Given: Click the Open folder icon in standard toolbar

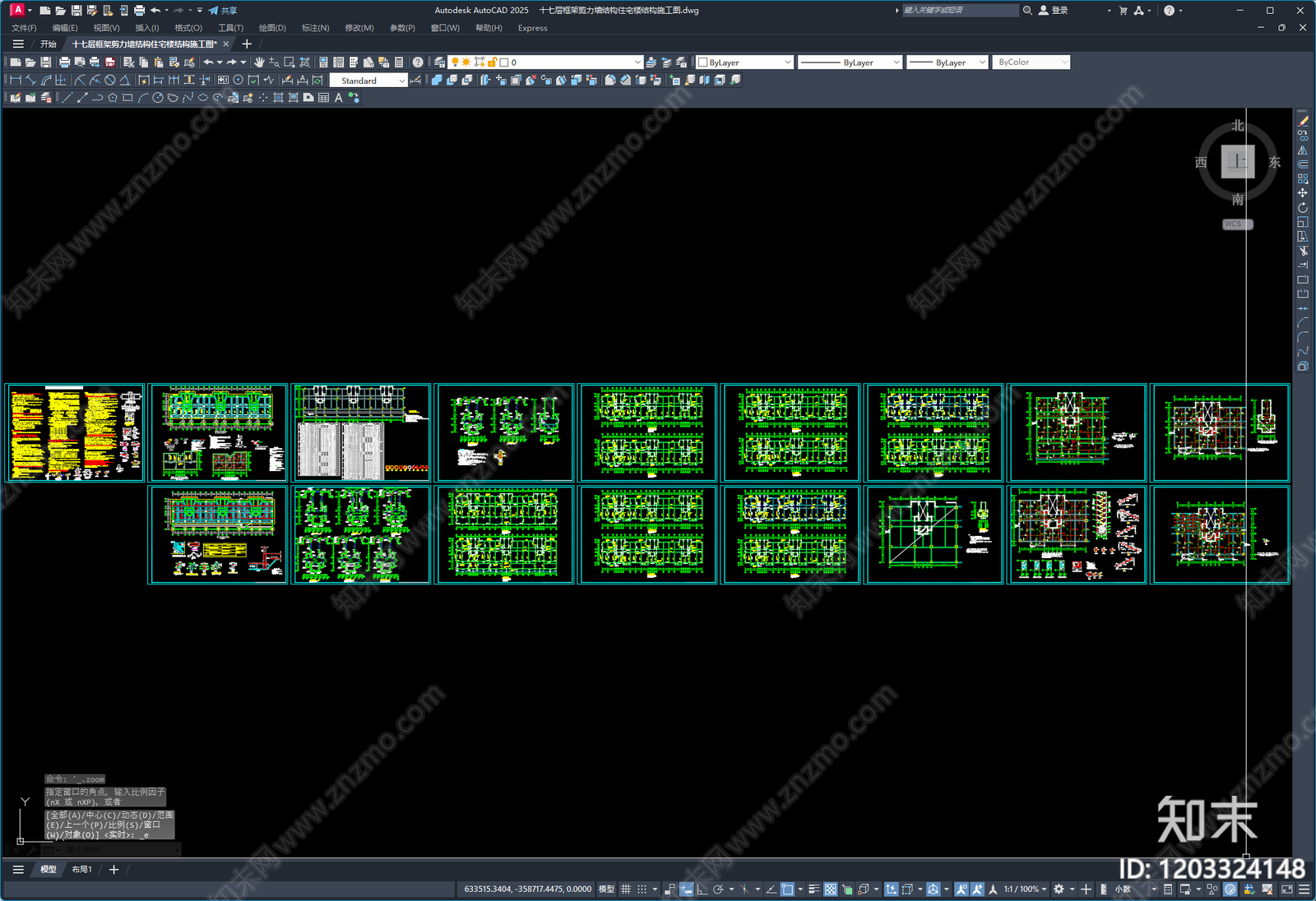Looking at the screenshot, I should point(30,62).
